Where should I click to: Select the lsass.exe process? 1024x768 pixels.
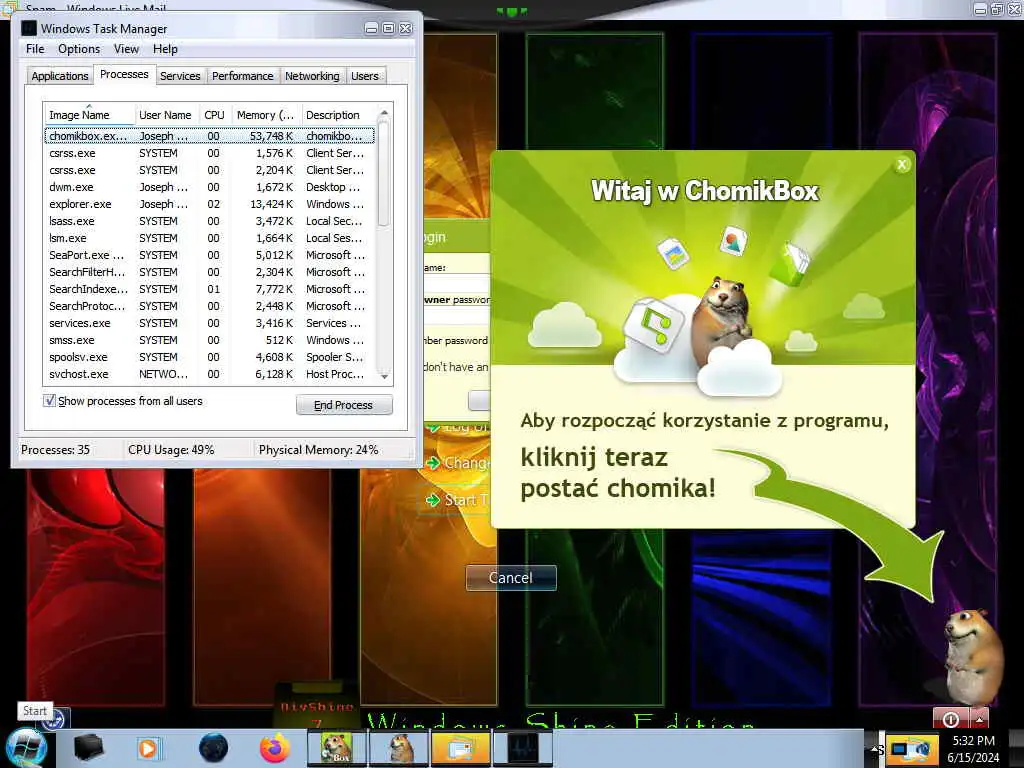click(210, 221)
